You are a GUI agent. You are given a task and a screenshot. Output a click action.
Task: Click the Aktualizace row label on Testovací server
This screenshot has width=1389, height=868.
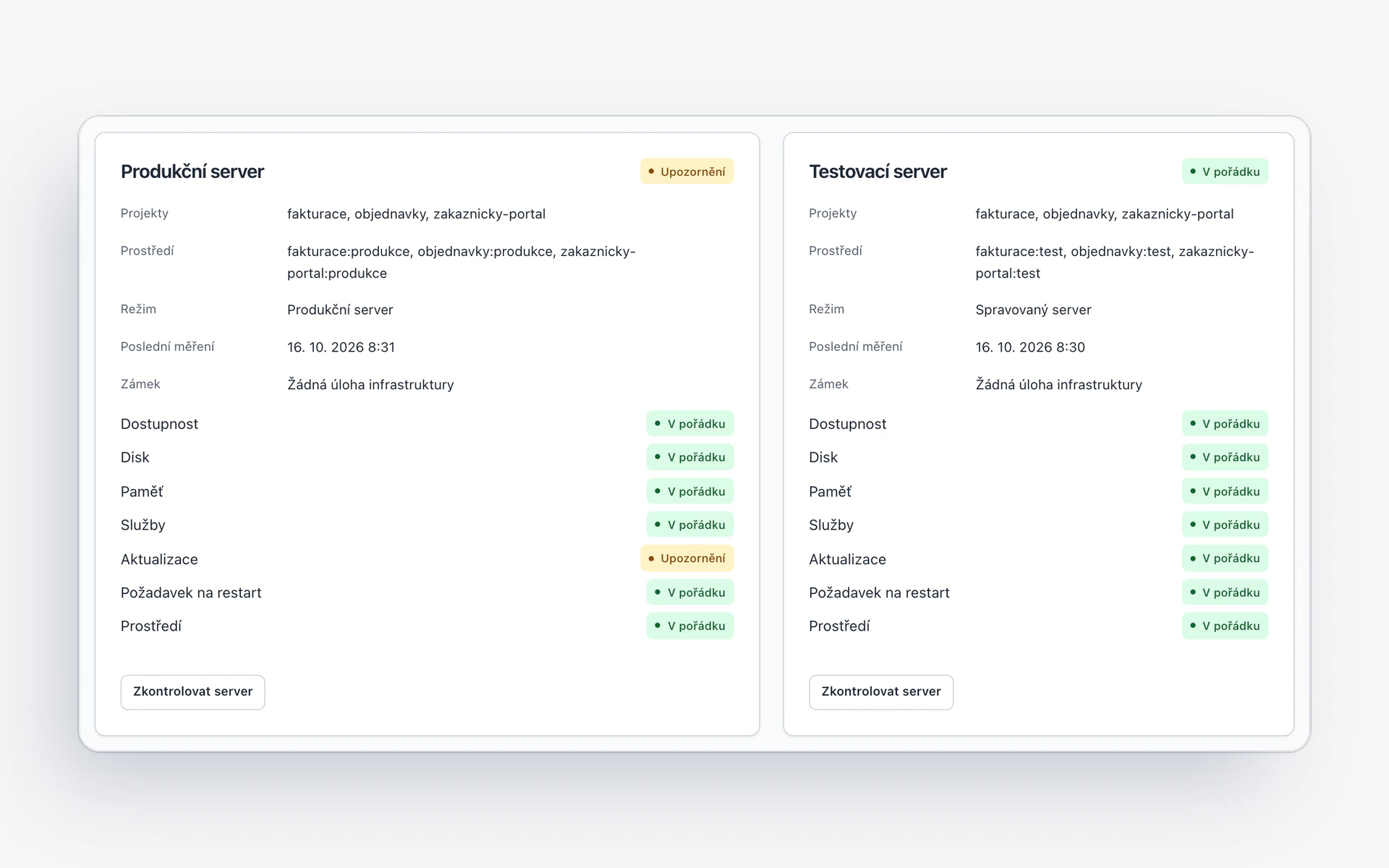[847, 559]
